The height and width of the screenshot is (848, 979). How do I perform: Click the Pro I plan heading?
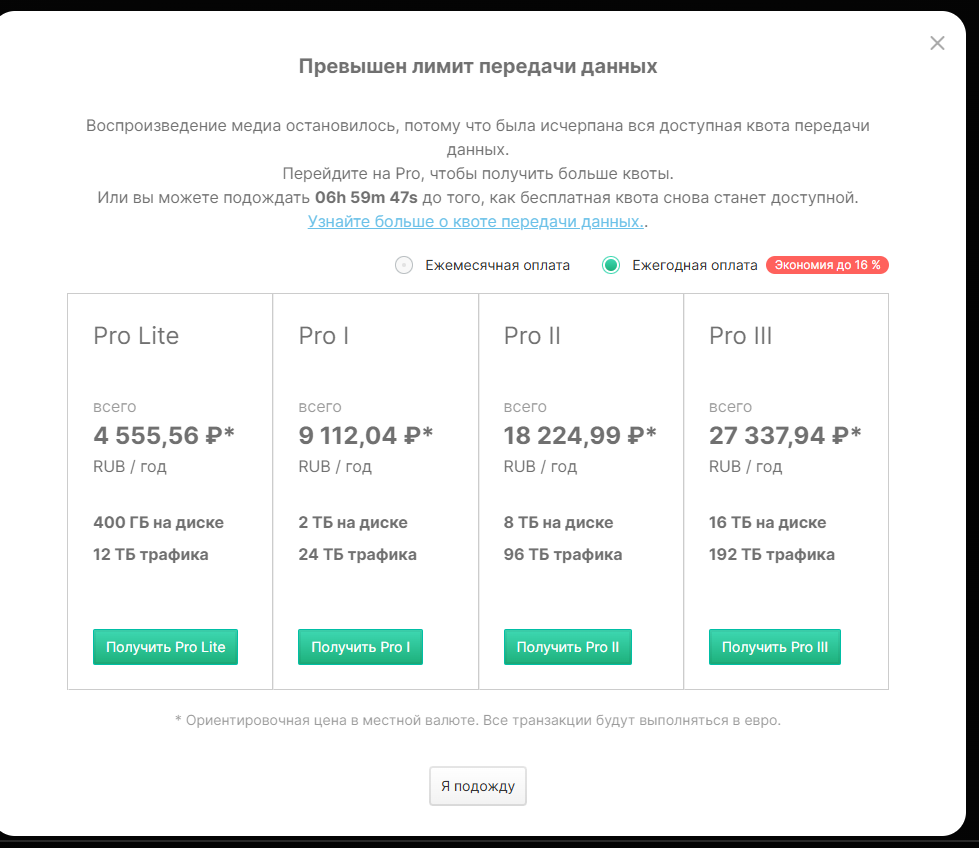point(324,336)
